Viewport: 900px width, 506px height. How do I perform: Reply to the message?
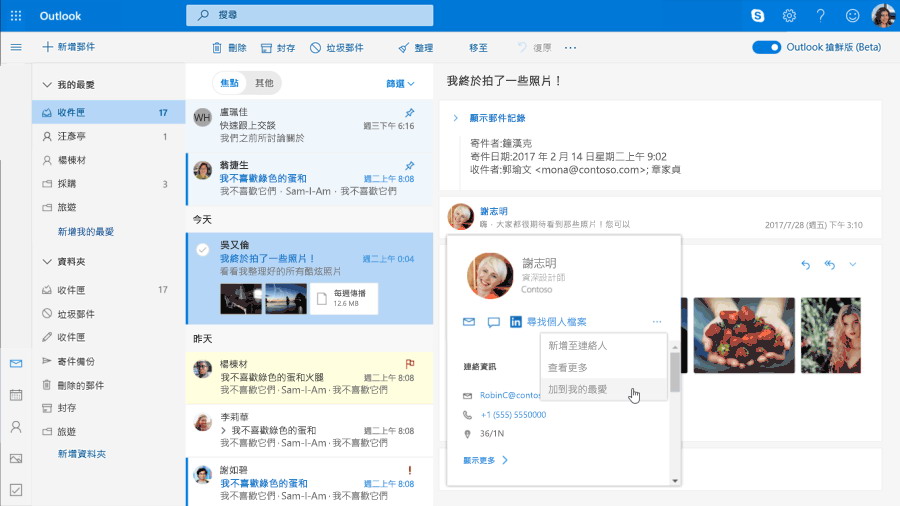(x=806, y=264)
